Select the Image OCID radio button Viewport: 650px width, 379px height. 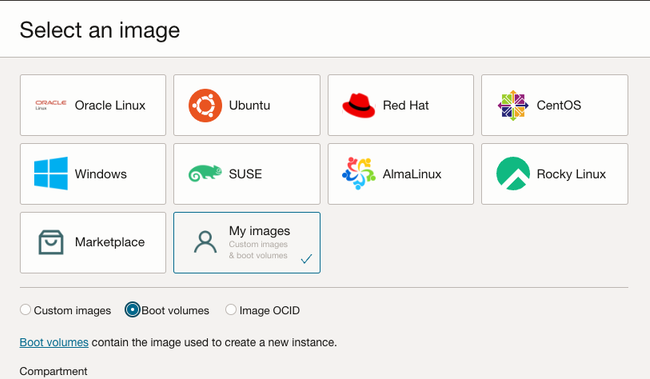click(x=230, y=310)
